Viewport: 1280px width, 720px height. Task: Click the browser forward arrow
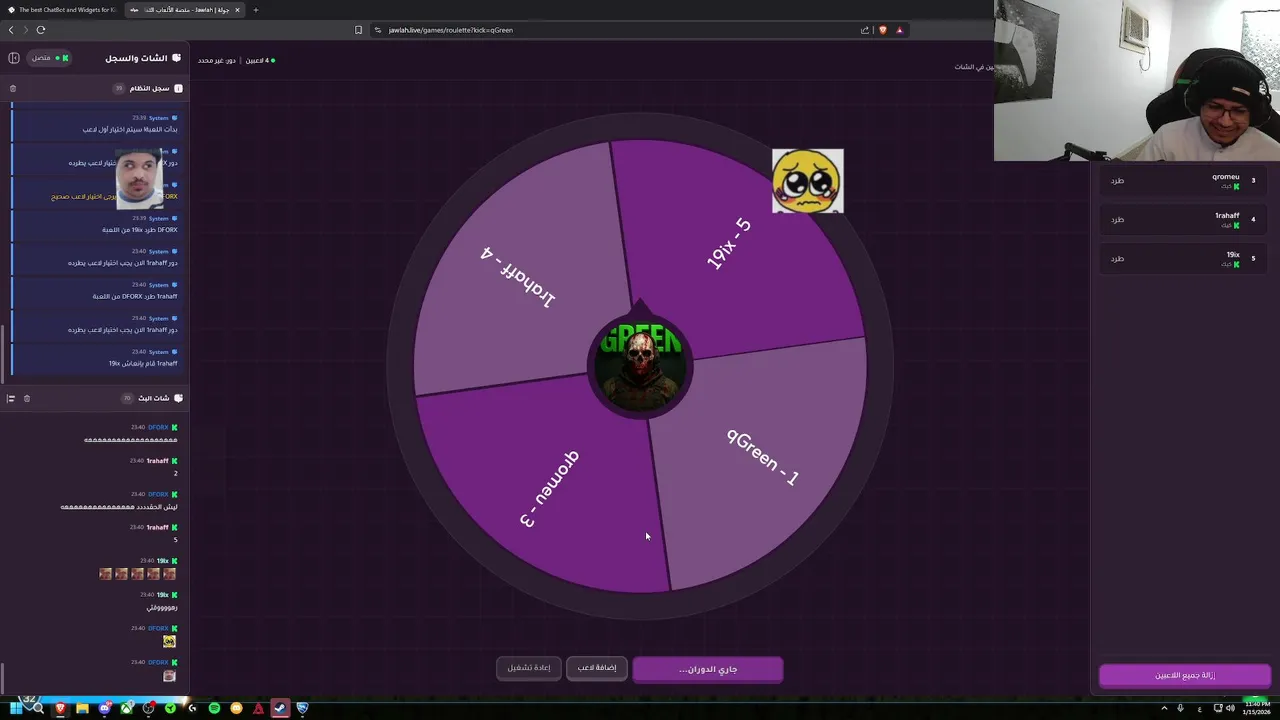[x=25, y=30]
